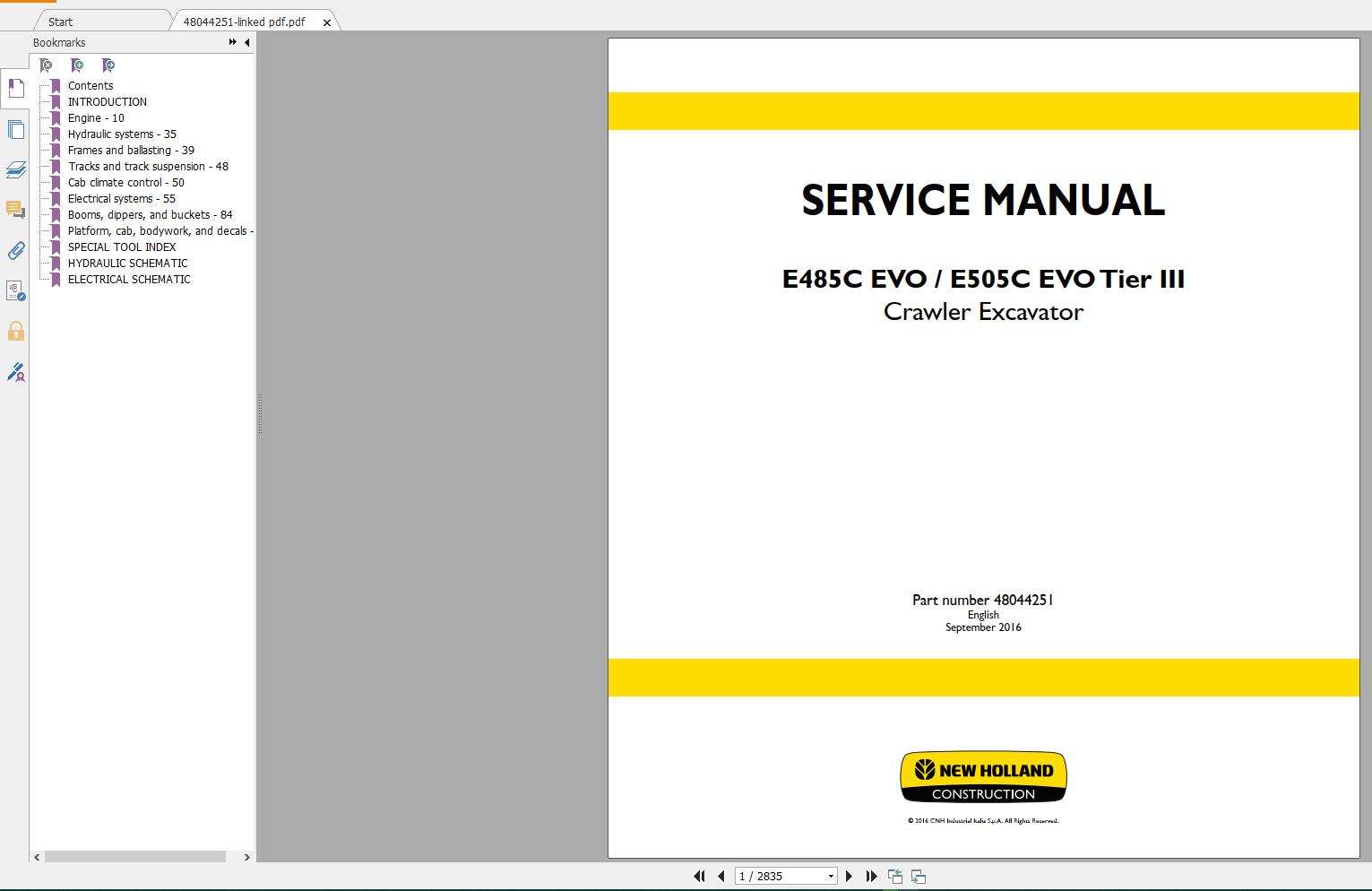
Task: Close the 48044251-linked pdf.pdf tab
Action: pos(327,22)
